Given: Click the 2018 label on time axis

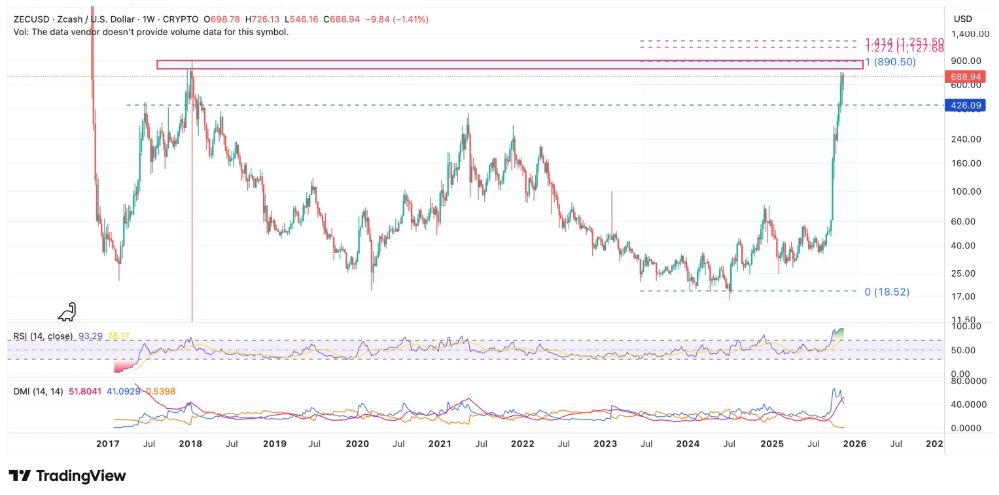Looking at the screenshot, I should click(x=190, y=443).
